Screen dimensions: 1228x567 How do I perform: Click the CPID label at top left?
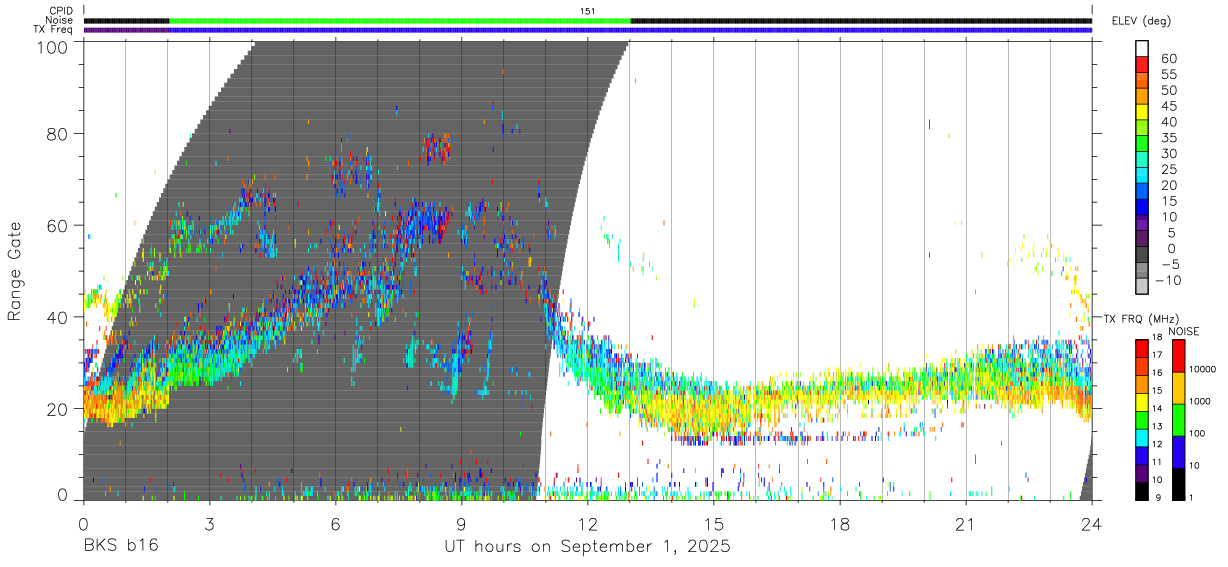pyautogui.click(x=59, y=11)
